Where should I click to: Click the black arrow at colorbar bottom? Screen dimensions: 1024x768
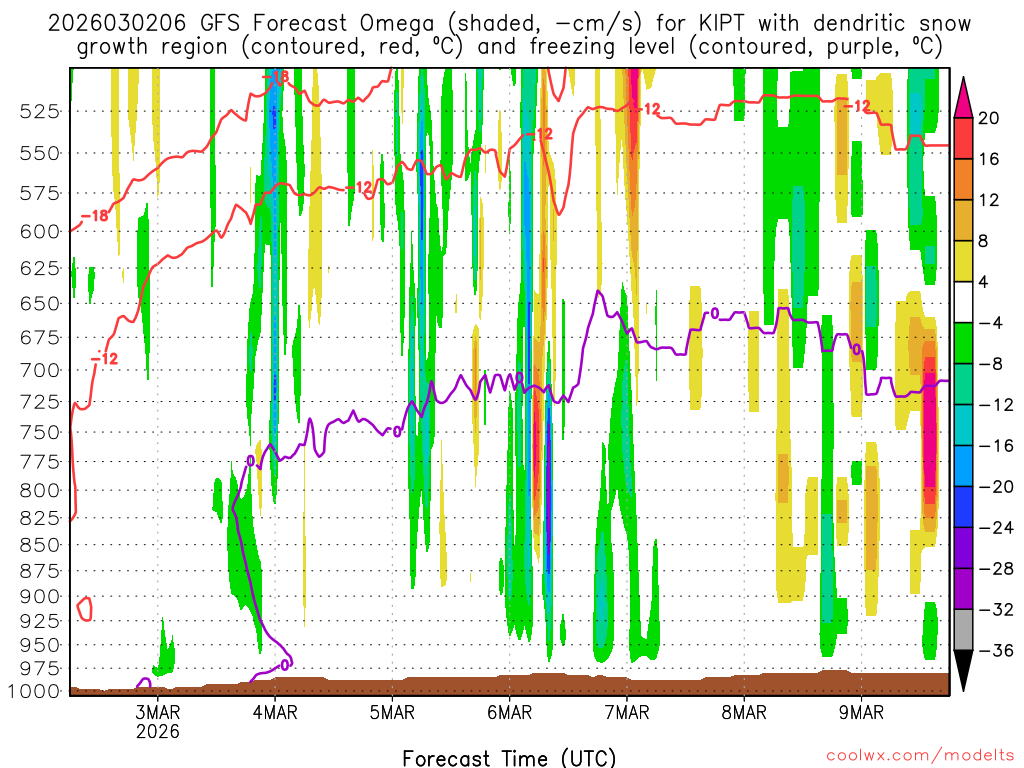pos(963,671)
